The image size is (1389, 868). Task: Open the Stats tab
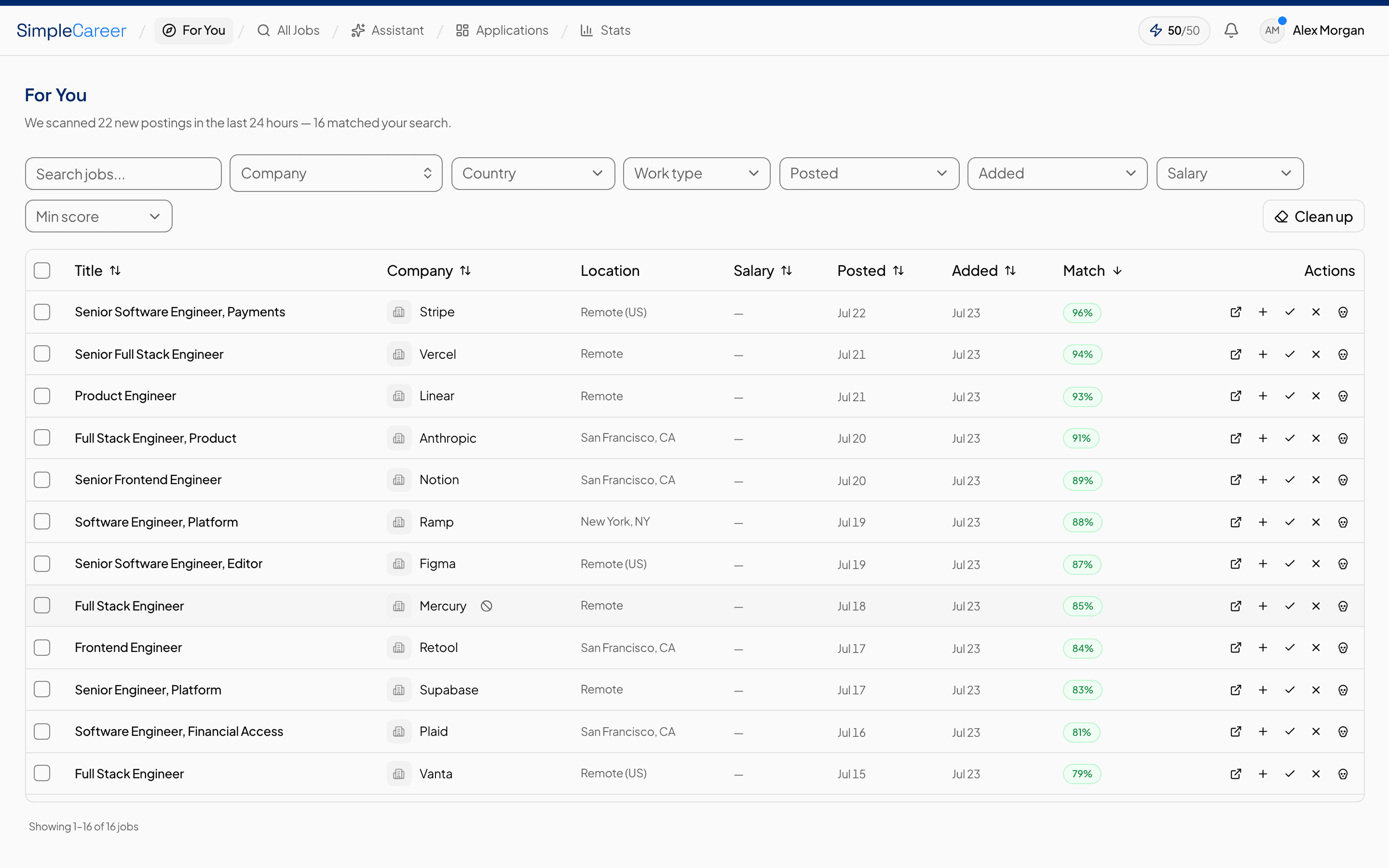click(605, 30)
